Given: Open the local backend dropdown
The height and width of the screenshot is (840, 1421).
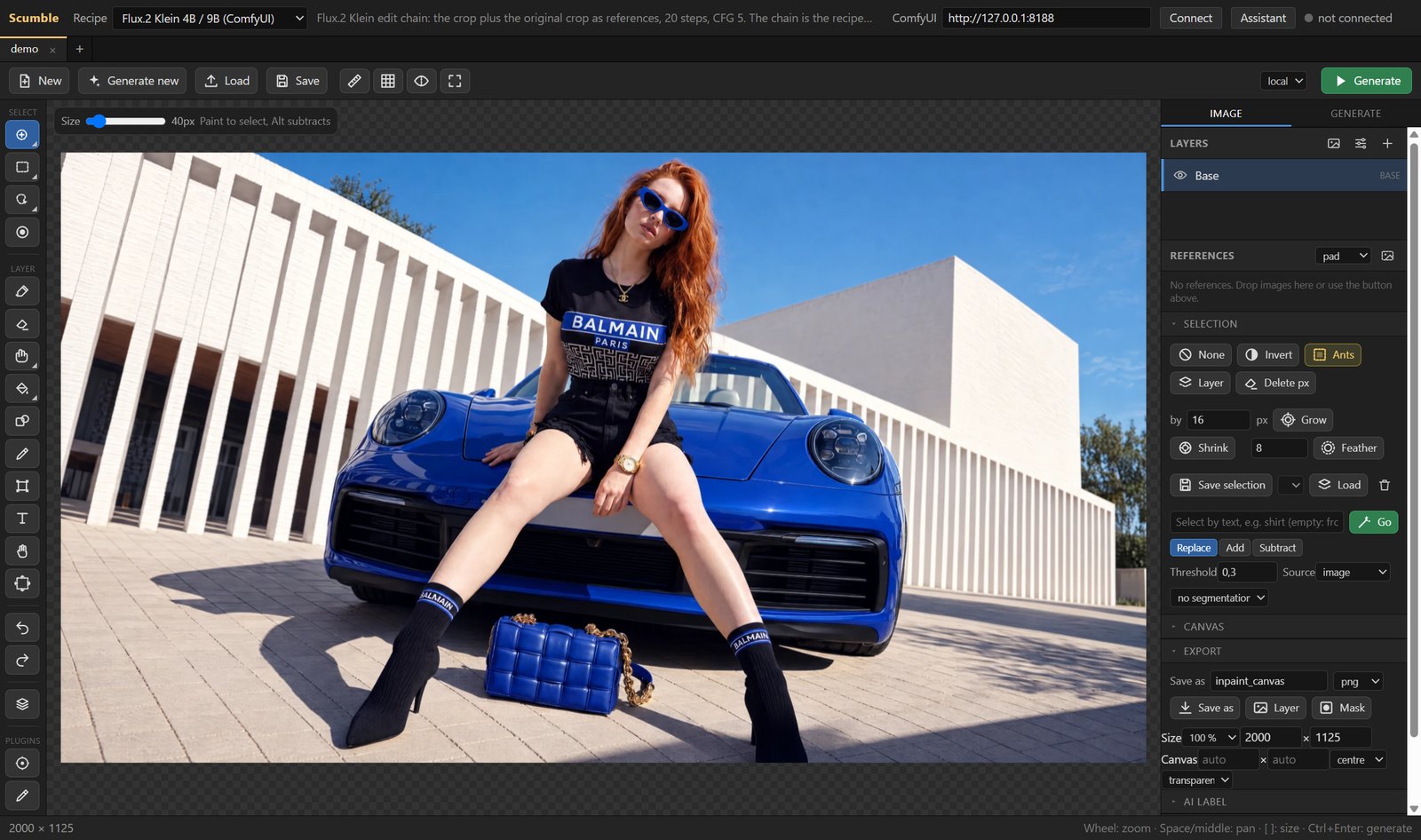Looking at the screenshot, I should click(1284, 81).
